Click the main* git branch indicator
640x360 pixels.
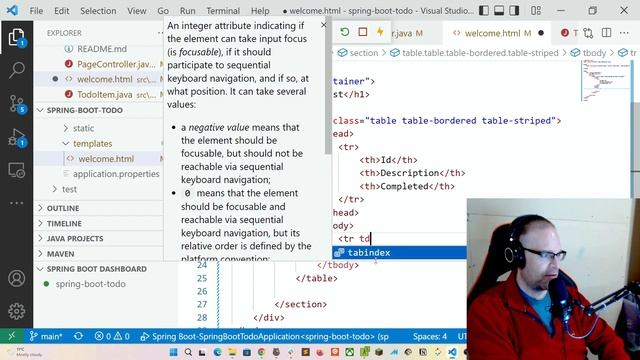tap(46, 336)
